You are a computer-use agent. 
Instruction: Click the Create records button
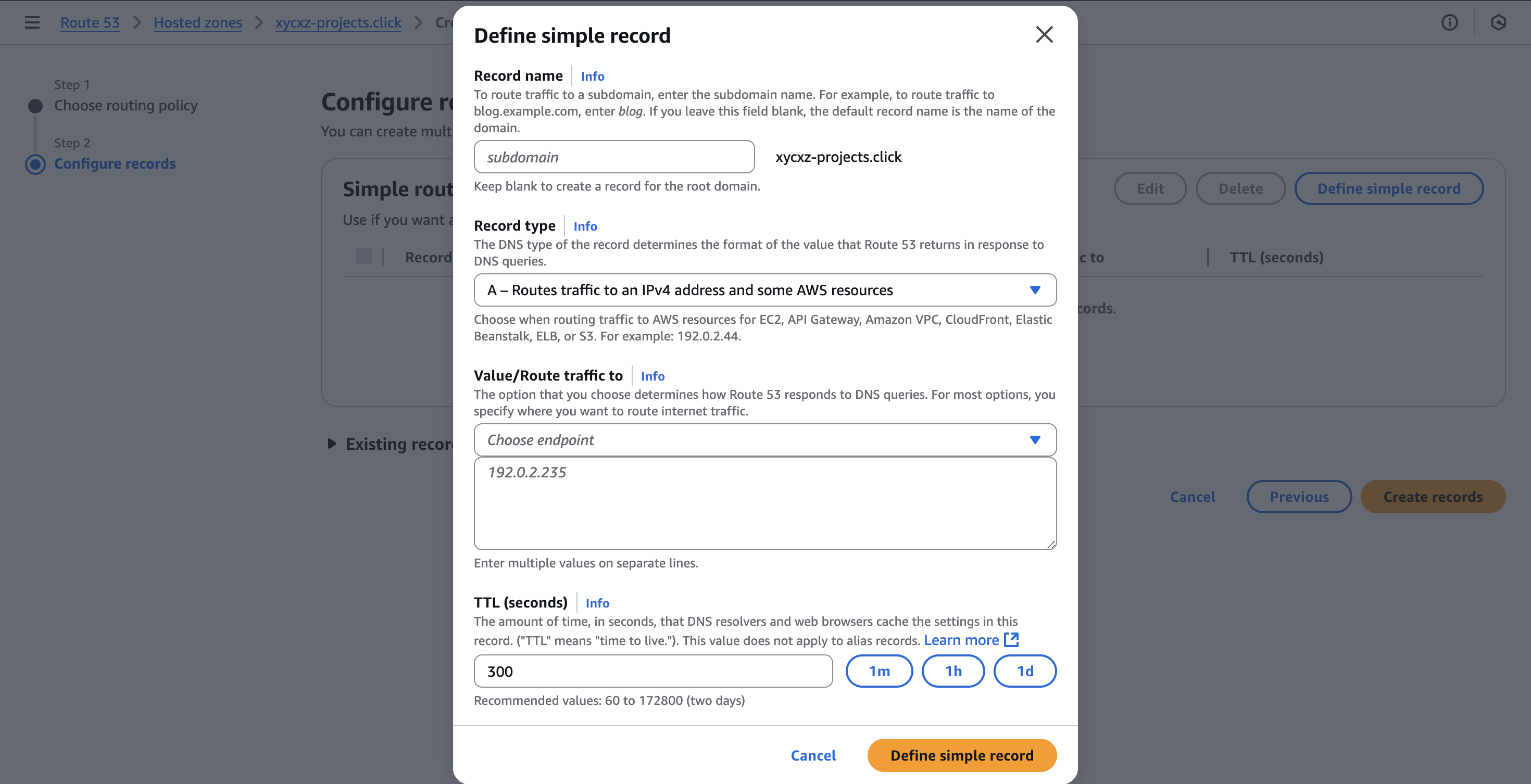point(1433,497)
